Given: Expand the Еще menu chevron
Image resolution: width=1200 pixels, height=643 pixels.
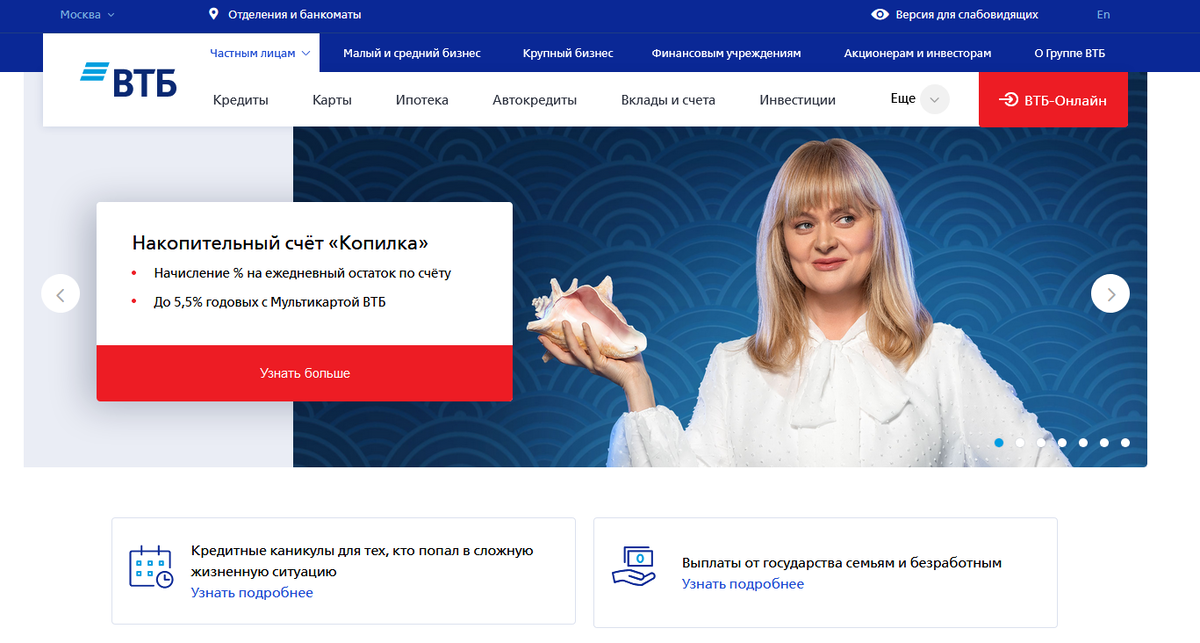Looking at the screenshot, I should click(934, 100).
